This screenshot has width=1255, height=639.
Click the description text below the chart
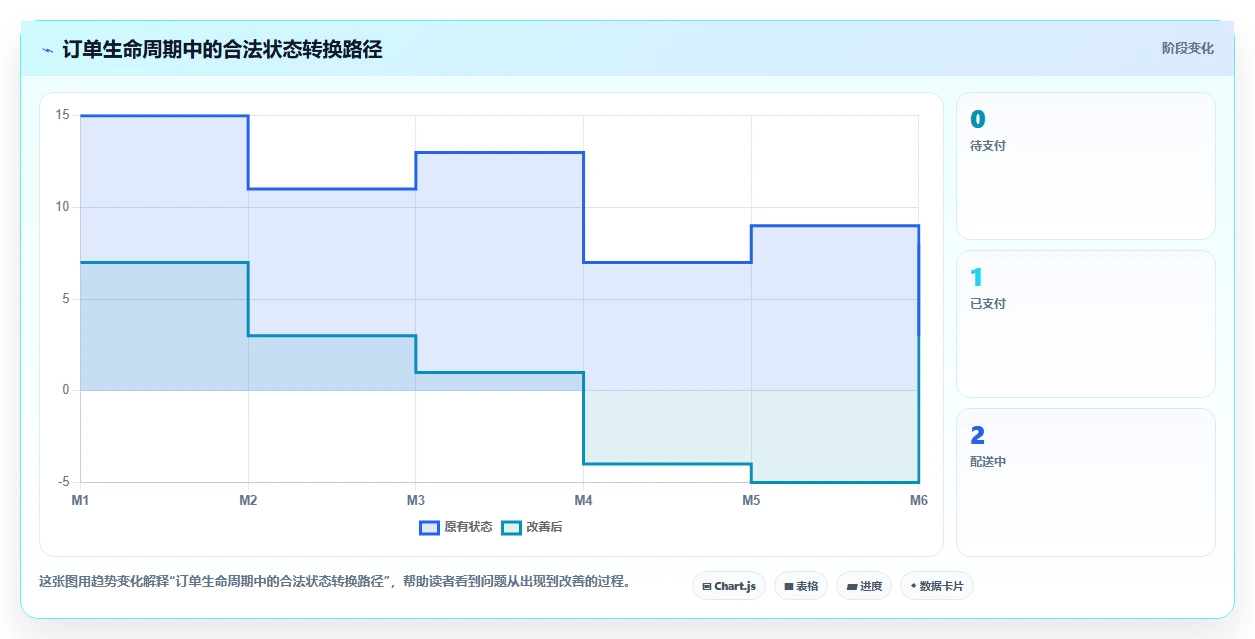(335, 581)
